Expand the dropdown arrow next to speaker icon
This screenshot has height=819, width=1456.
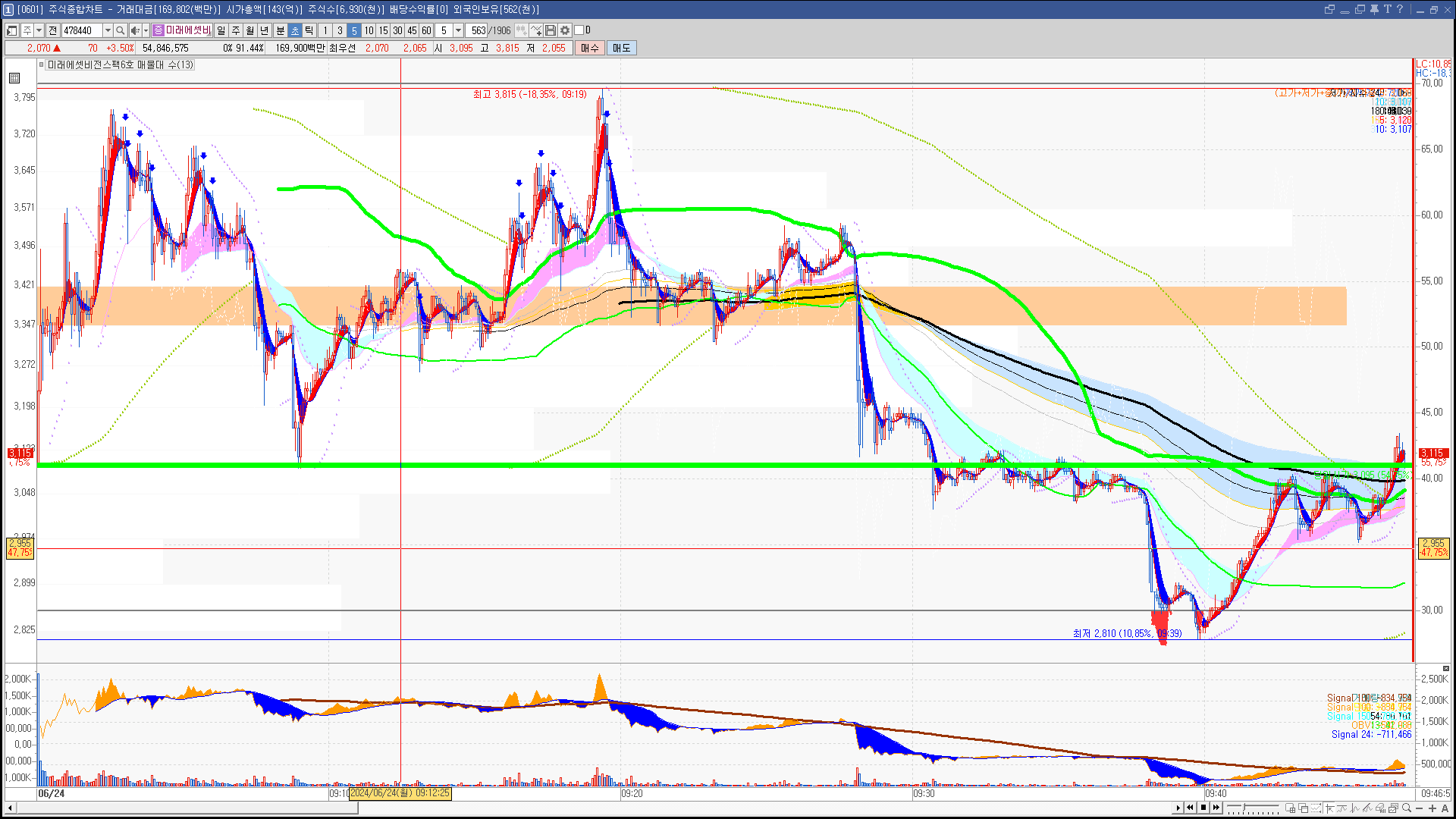[146, 30]
